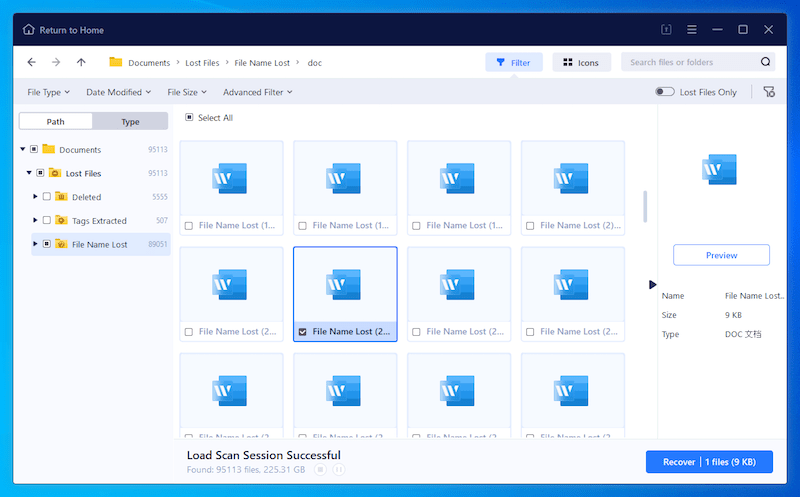Go forward with the right arrow
The width and height of the screenshot is (800, 497).
[x=56, y=62]
